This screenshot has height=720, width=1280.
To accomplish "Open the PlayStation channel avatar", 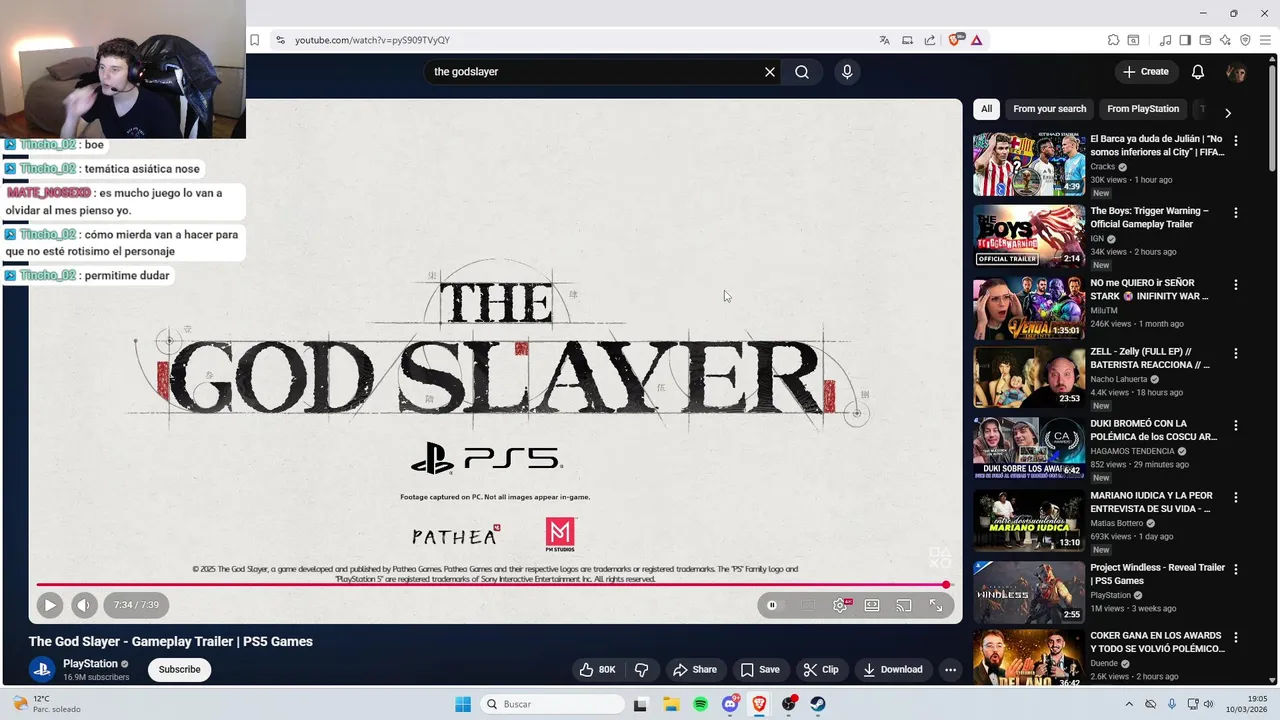I will coord(41,669).
